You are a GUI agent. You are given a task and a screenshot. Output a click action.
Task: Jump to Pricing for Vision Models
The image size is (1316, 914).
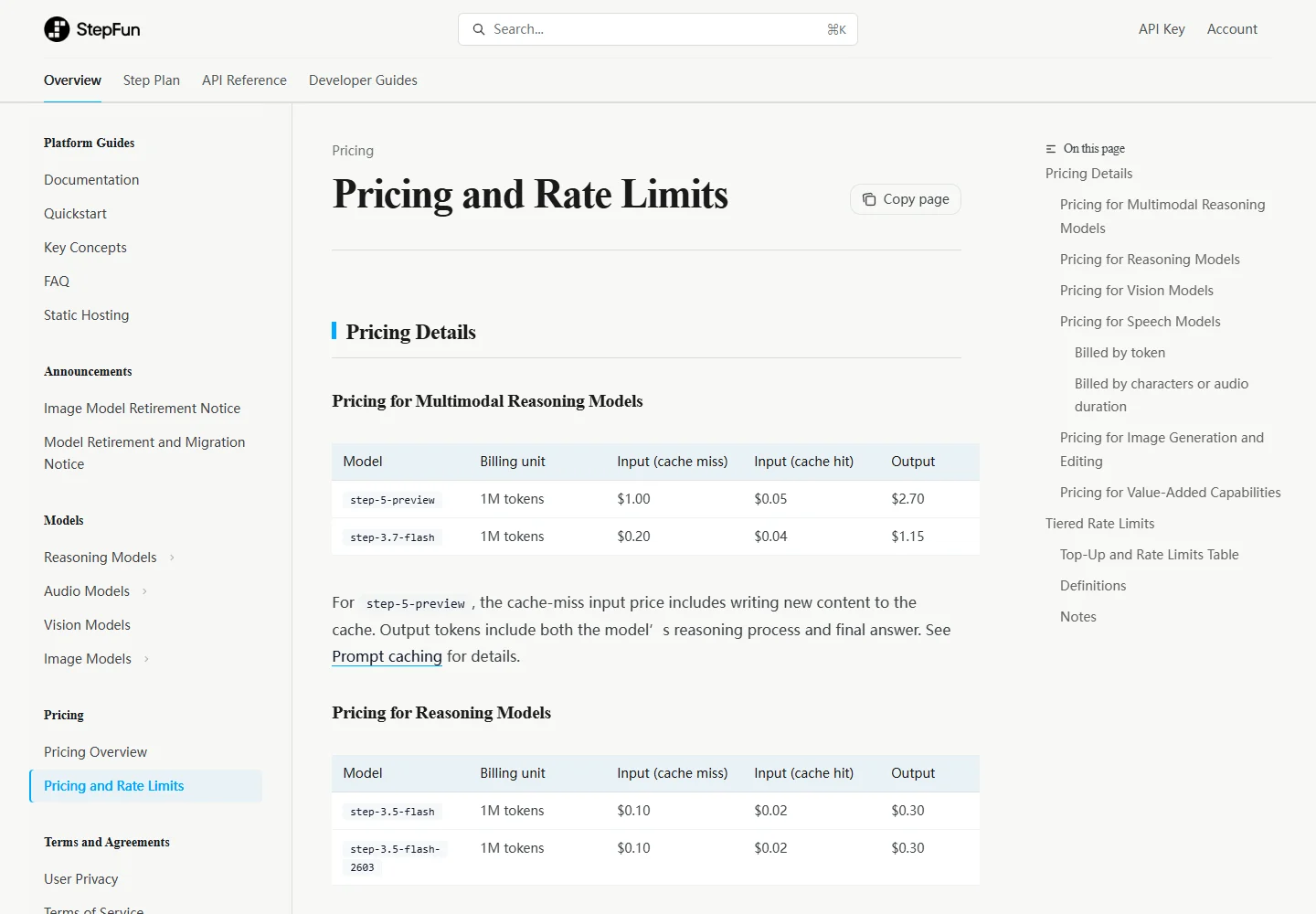[1137, 291]
